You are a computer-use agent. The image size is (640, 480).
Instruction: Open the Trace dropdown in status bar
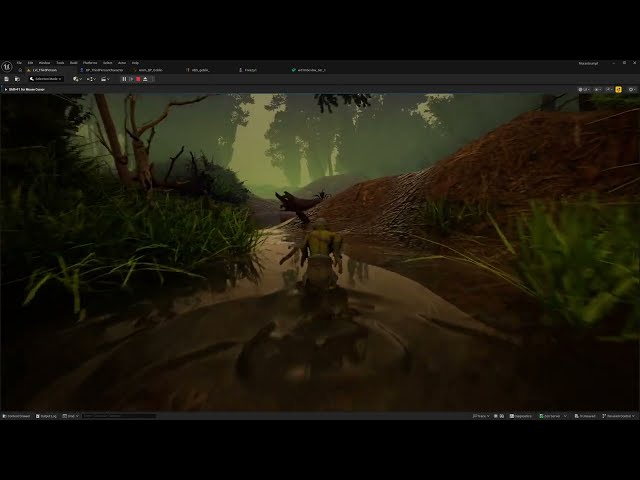click(481, 416)
